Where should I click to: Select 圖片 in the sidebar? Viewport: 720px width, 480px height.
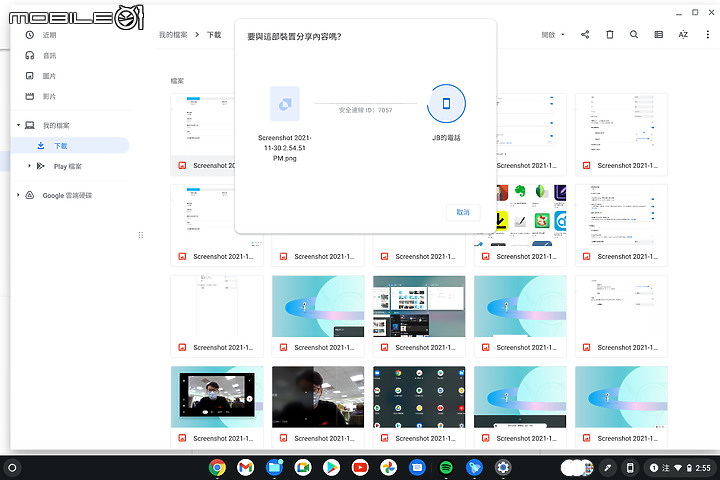point(71,76)
